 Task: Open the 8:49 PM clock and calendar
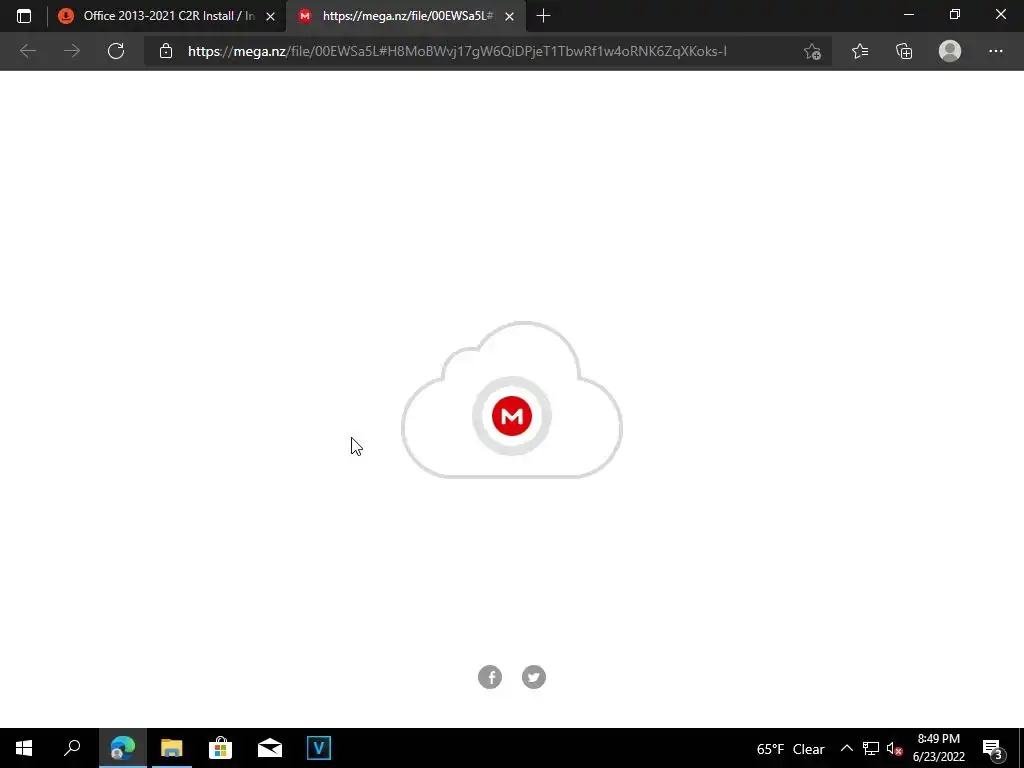pos(938,748)
